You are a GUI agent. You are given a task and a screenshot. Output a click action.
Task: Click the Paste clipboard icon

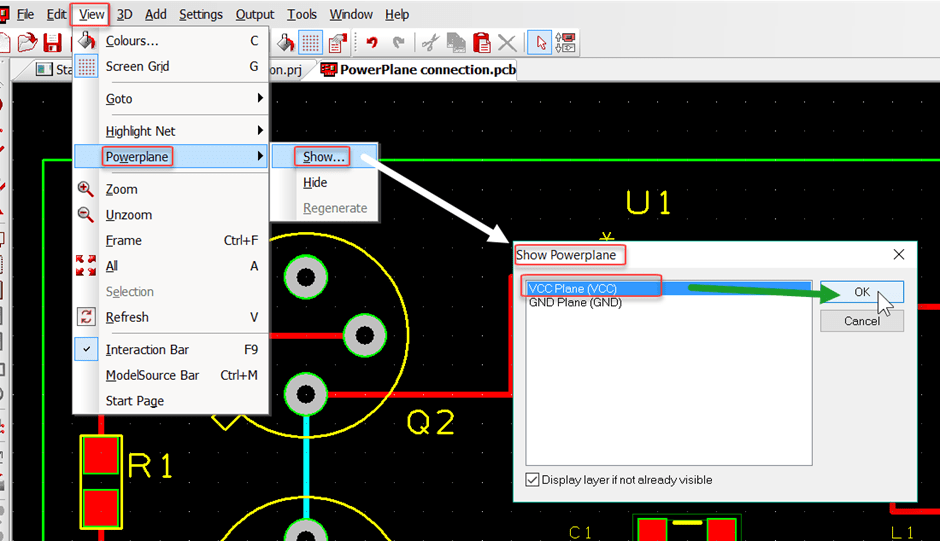click(x=481, y=43)
